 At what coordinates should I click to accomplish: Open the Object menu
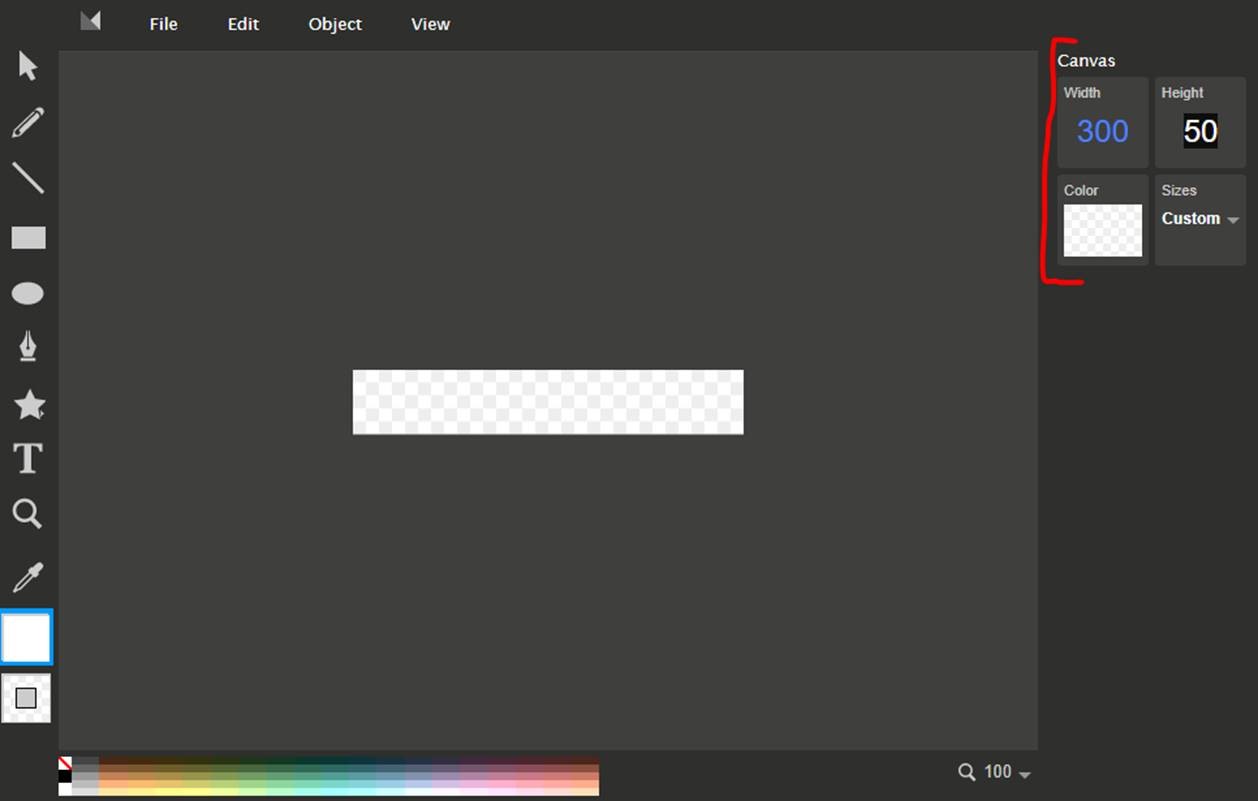pos(334,24)
